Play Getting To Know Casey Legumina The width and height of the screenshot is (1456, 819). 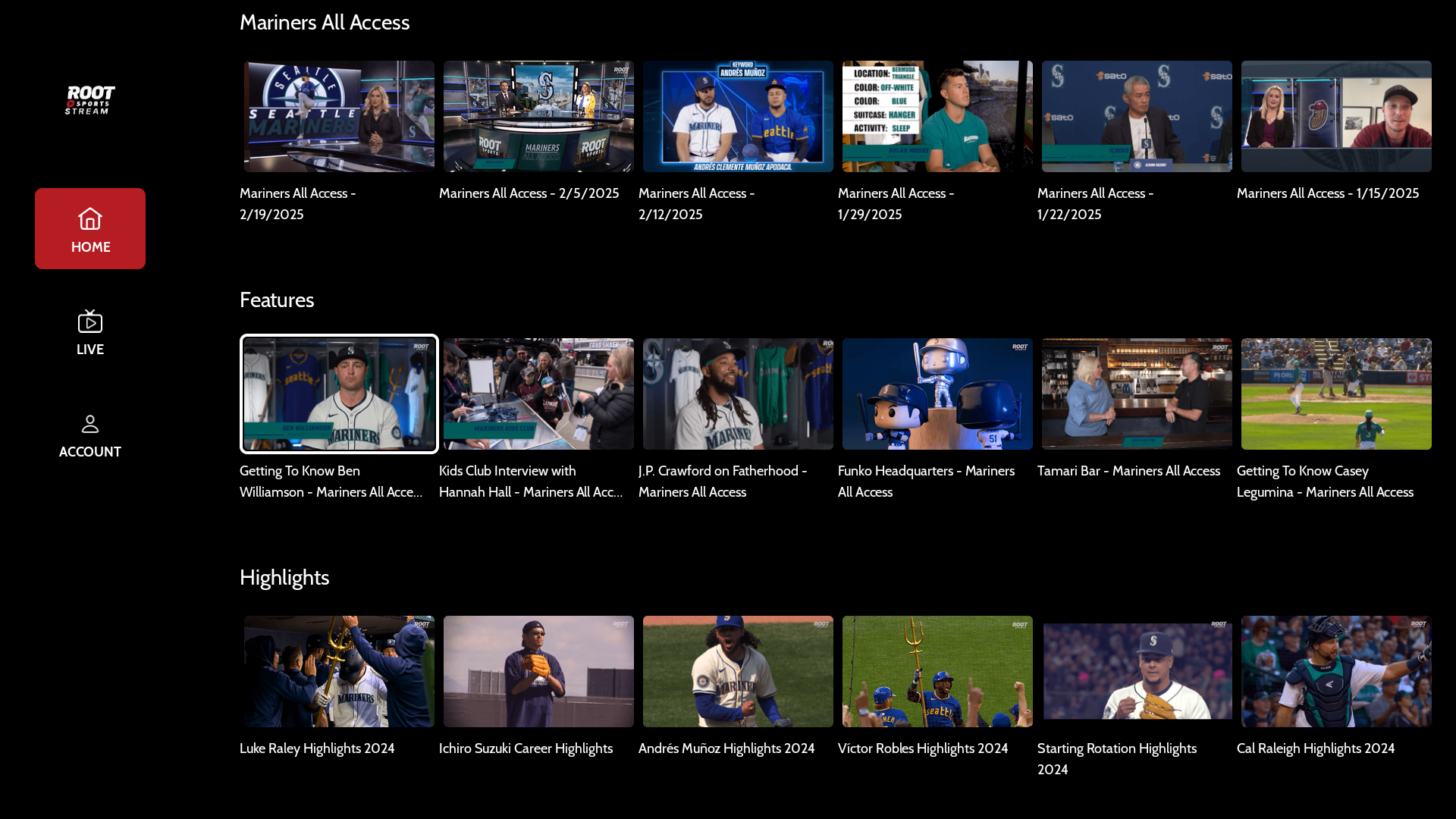1336,394
